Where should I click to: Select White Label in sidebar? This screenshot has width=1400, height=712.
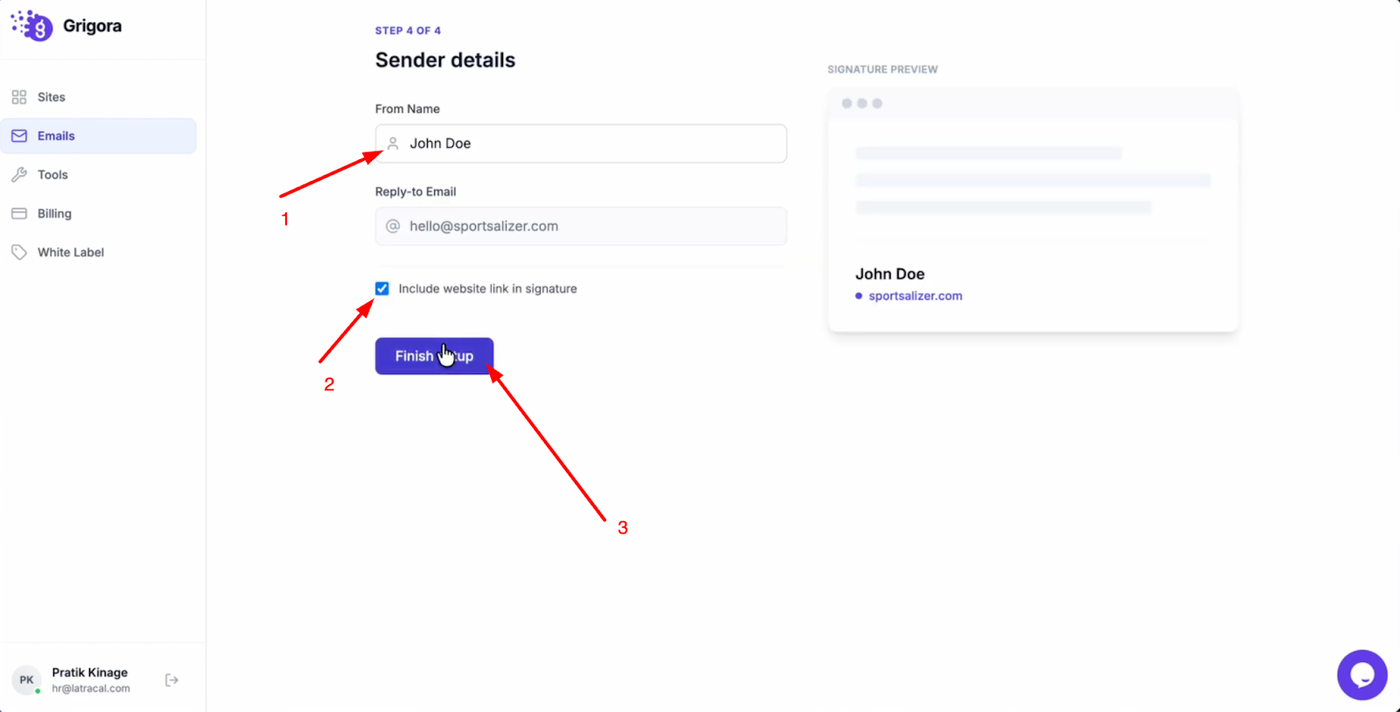(70, 253)
